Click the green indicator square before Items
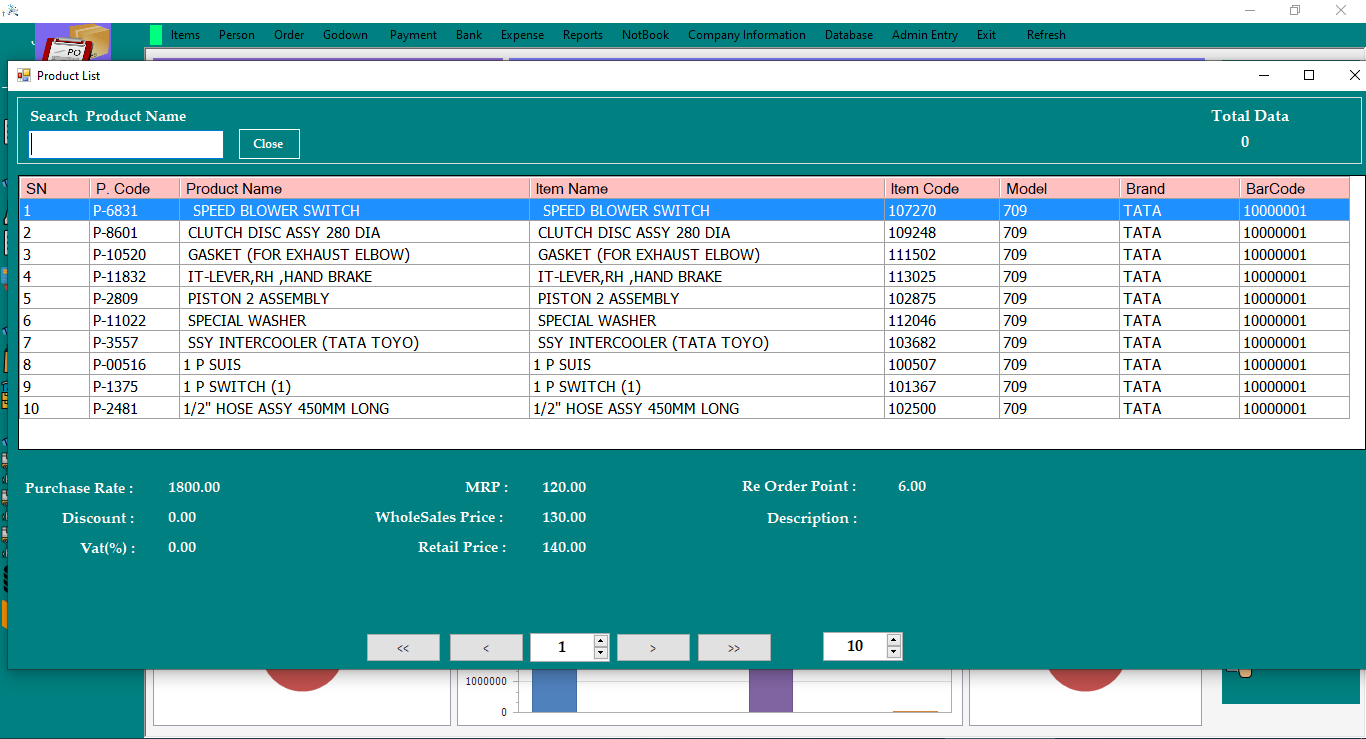Viewport: 1366px width, 739px height. (156, 35)
